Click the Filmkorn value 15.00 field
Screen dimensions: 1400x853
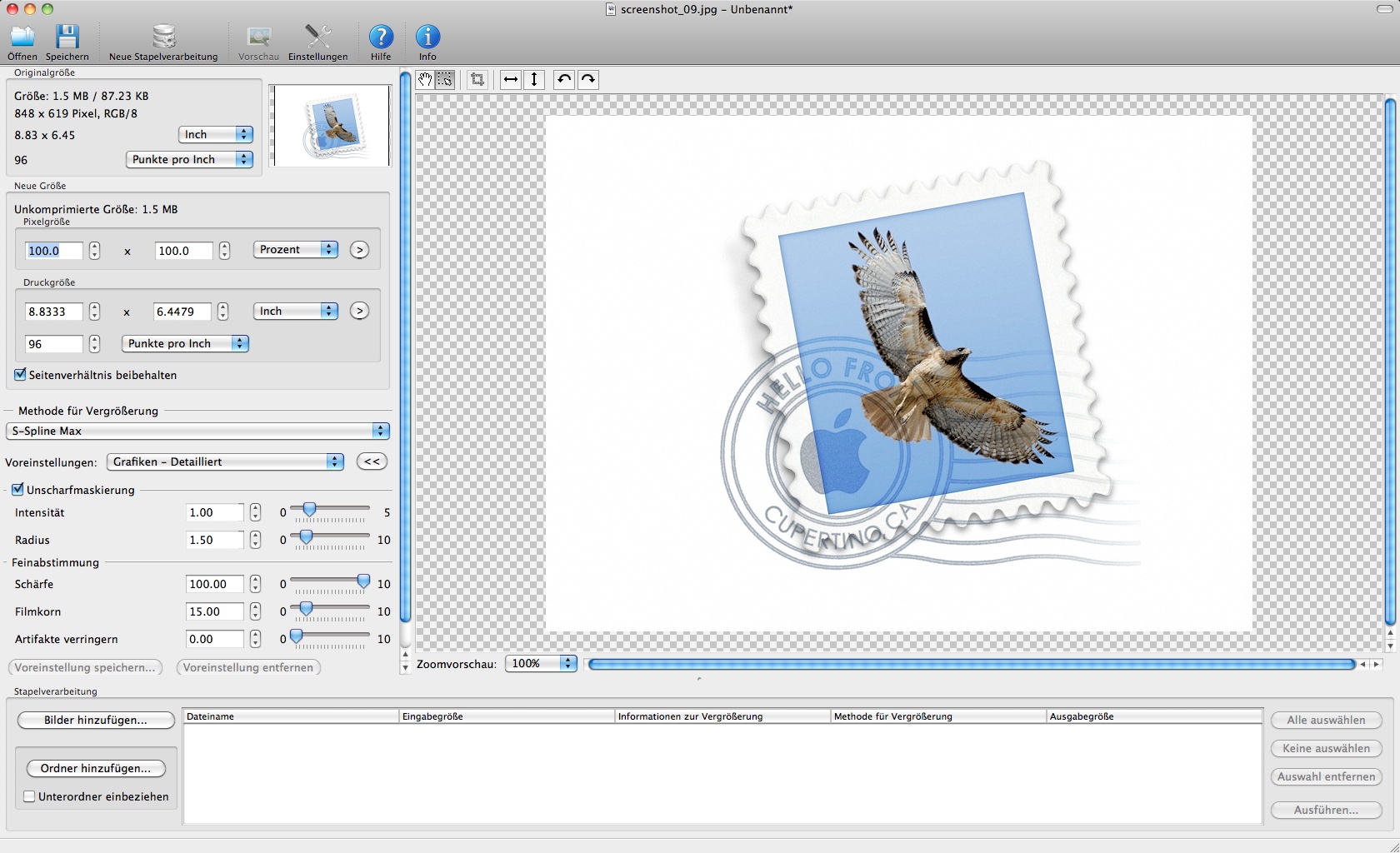pos(215,611)
